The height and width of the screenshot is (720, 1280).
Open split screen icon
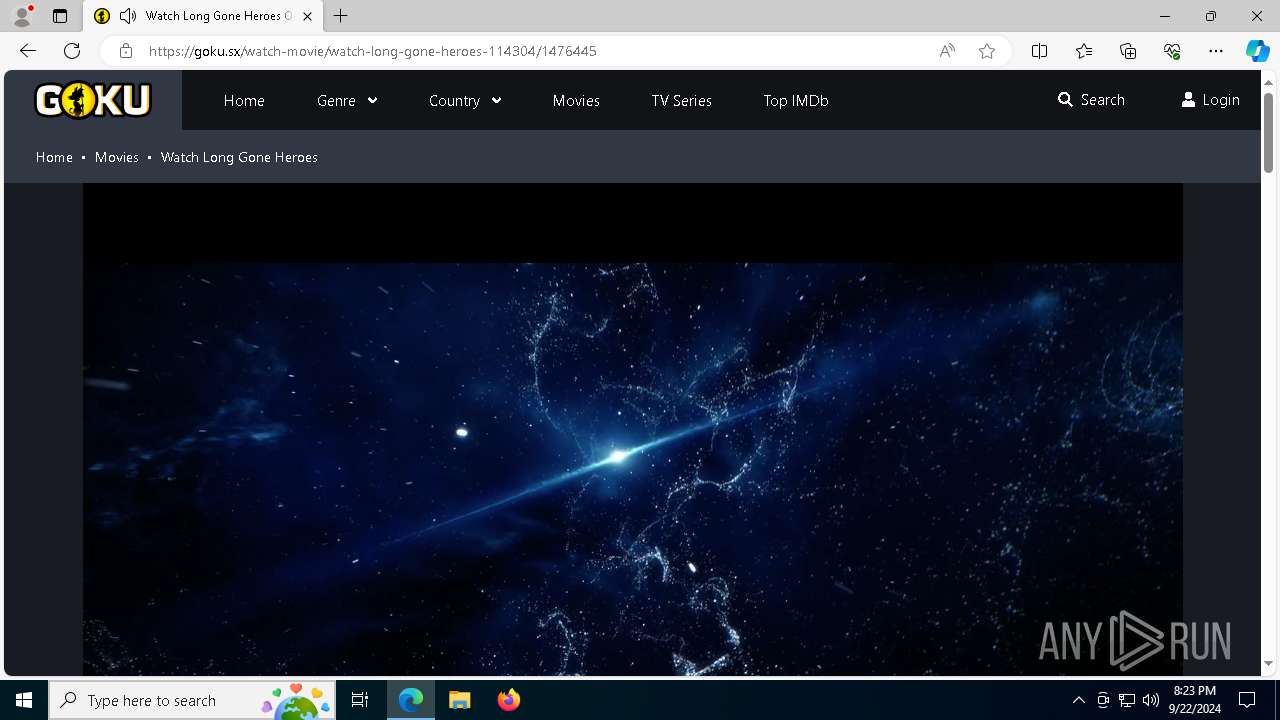[x=1039, y=51]
